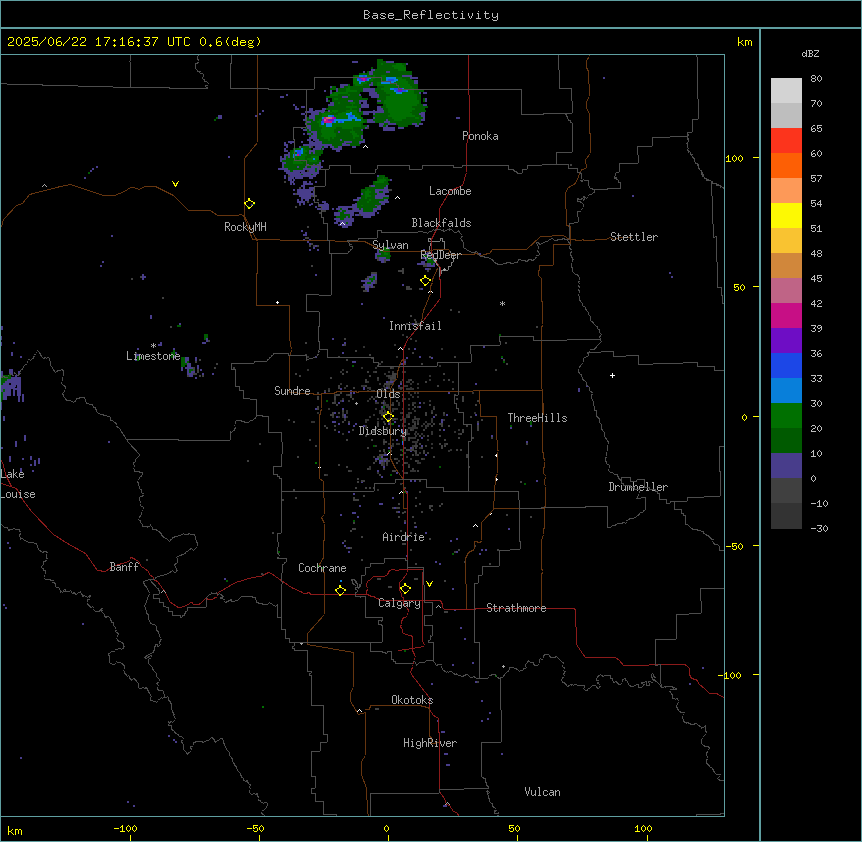Click the -100 tick label on the horizontal axis
This screenshot has height=842, width=862.
pyautogui.click(x=125, y=828)
